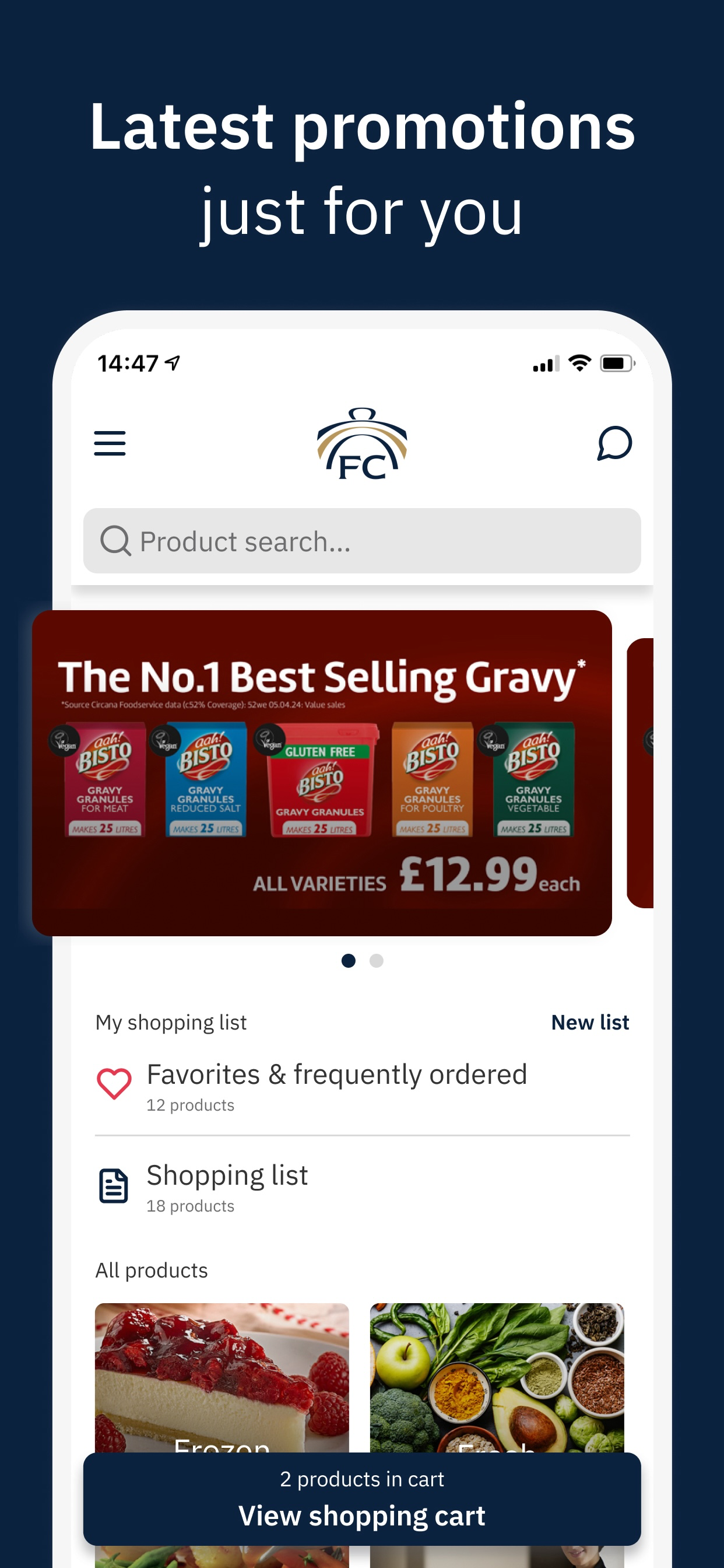
Task: Open the chat bubble icon
Action: [x=614, y=443]
